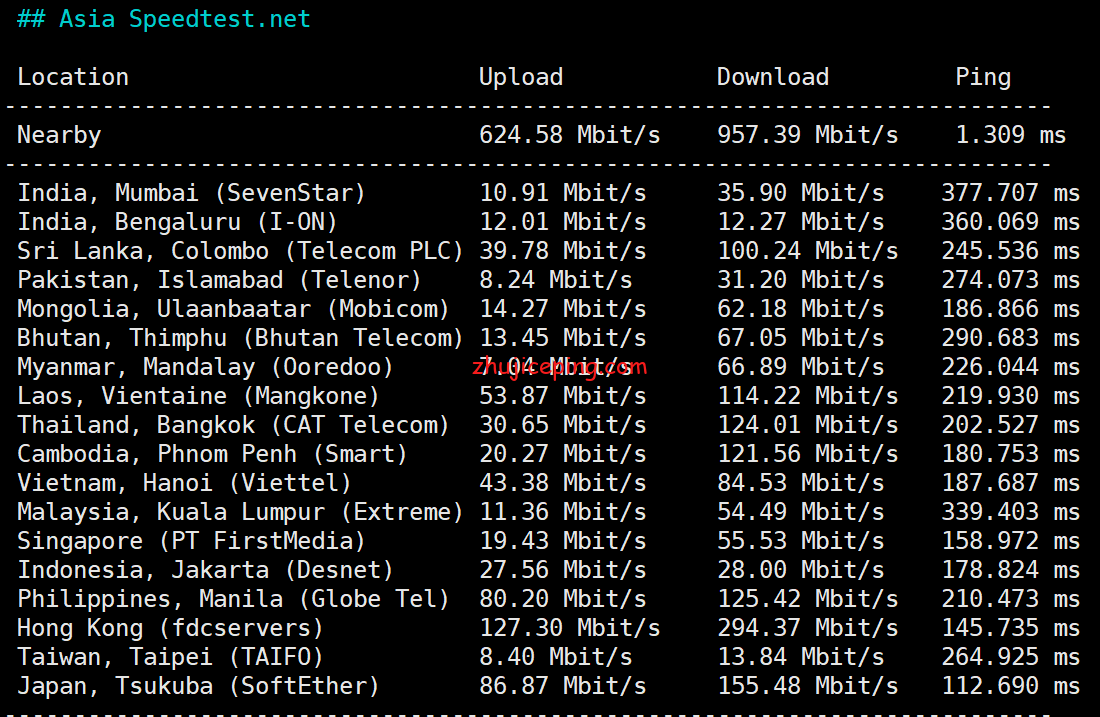Click Mumbai ping value 377.707 ms

click(1010, 193)
